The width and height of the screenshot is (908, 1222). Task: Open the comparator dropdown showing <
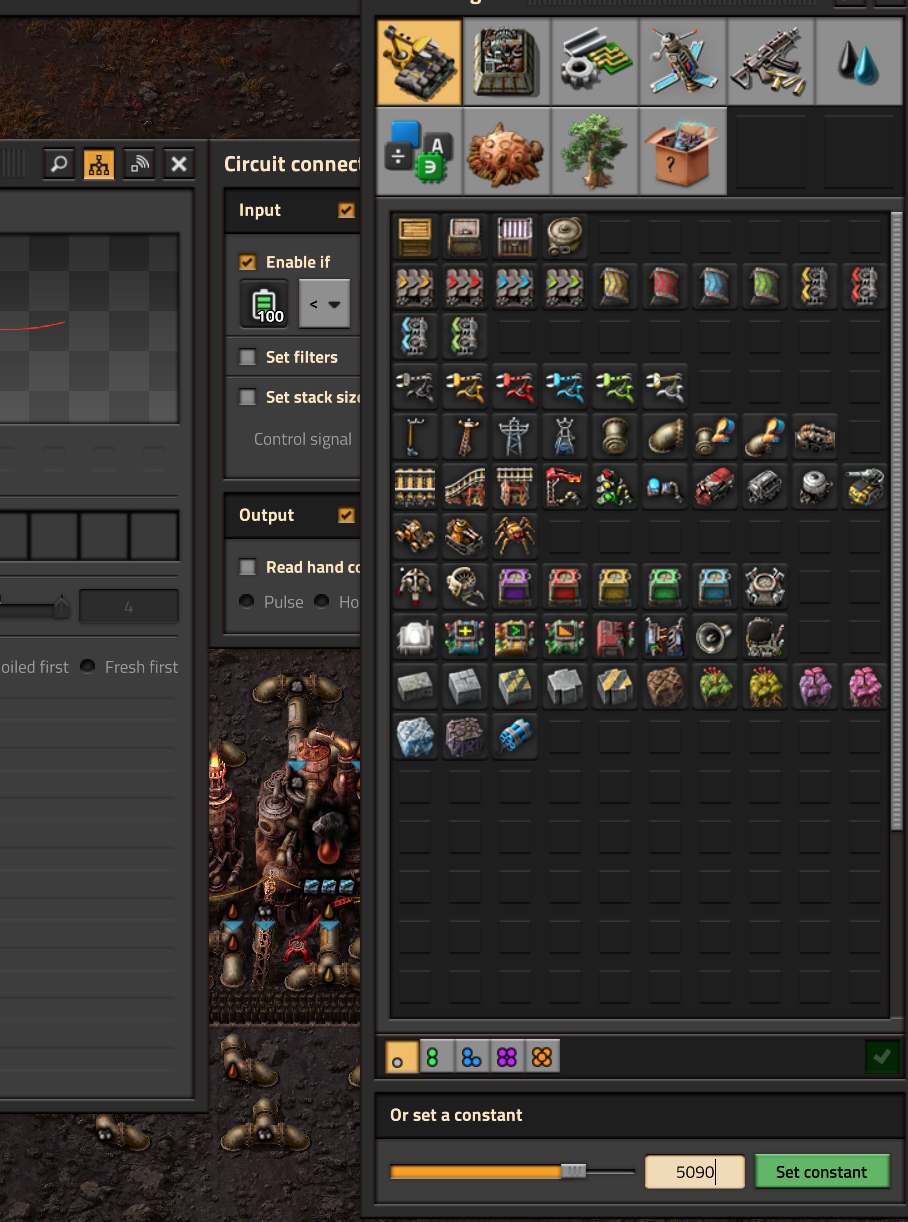pos(325,304)
